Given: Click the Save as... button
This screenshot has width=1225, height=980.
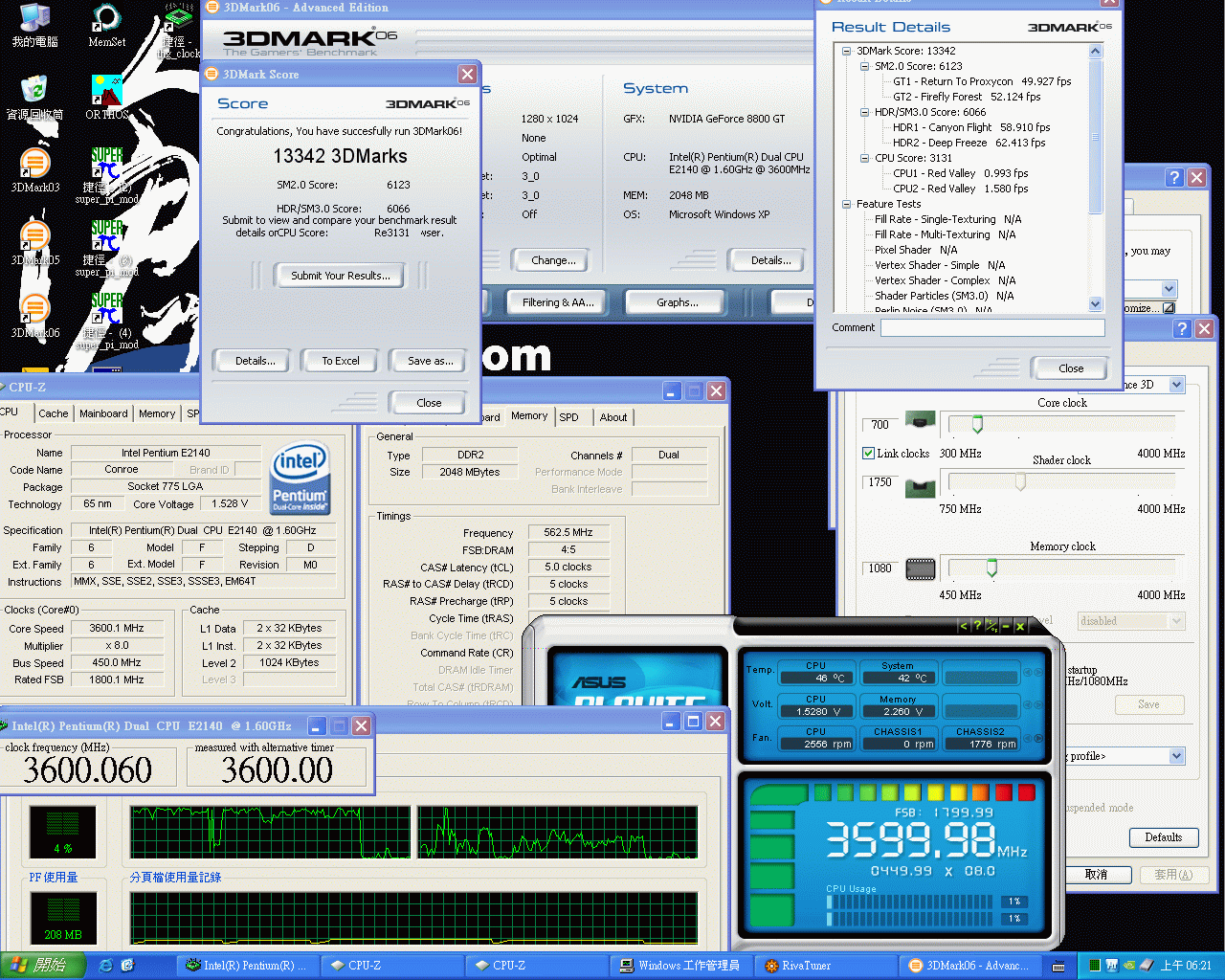Looking at the screenshot, I should [430, 361].
